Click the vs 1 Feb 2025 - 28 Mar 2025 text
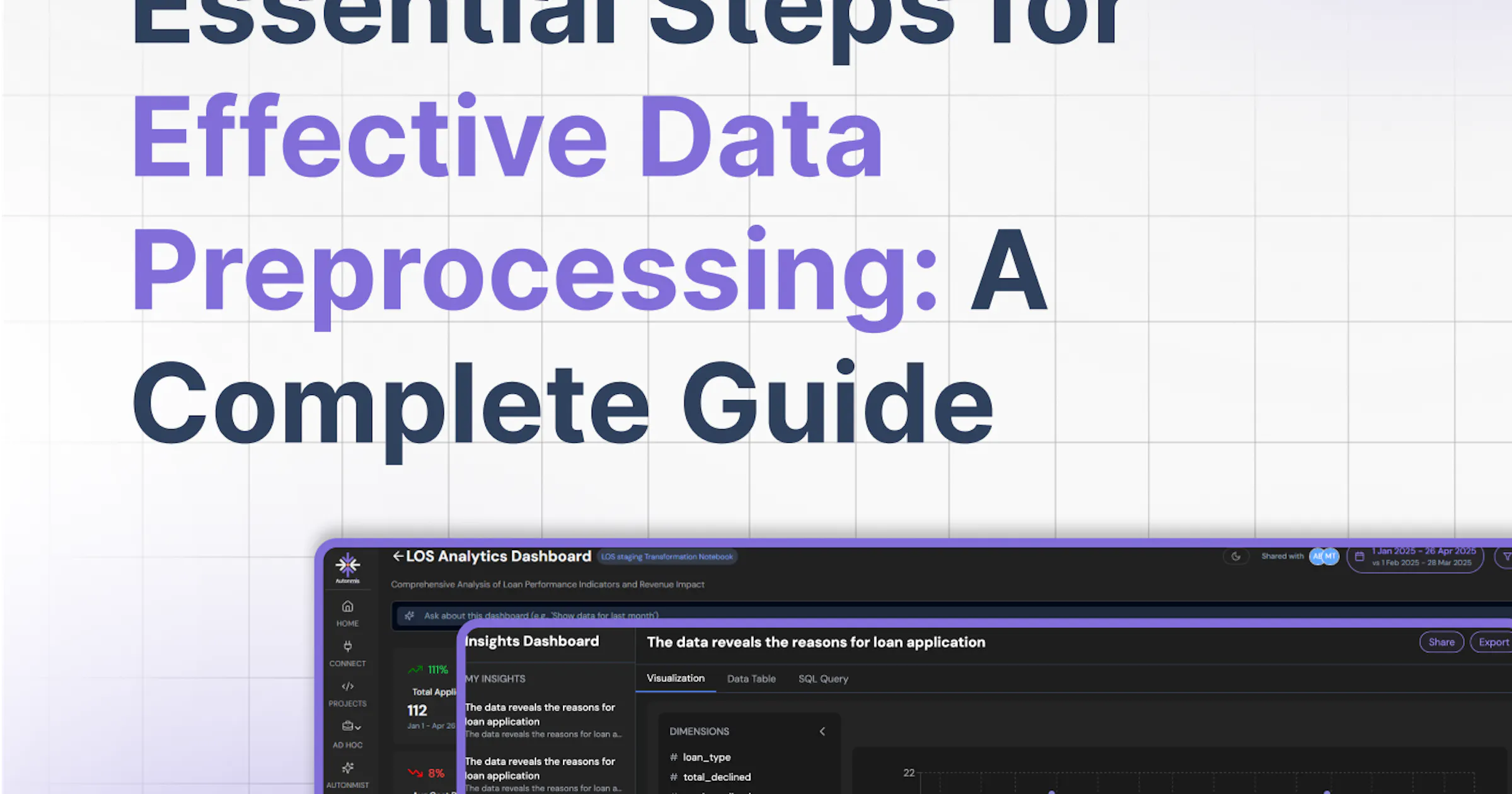1512x794 pixels. point(1422,563)
